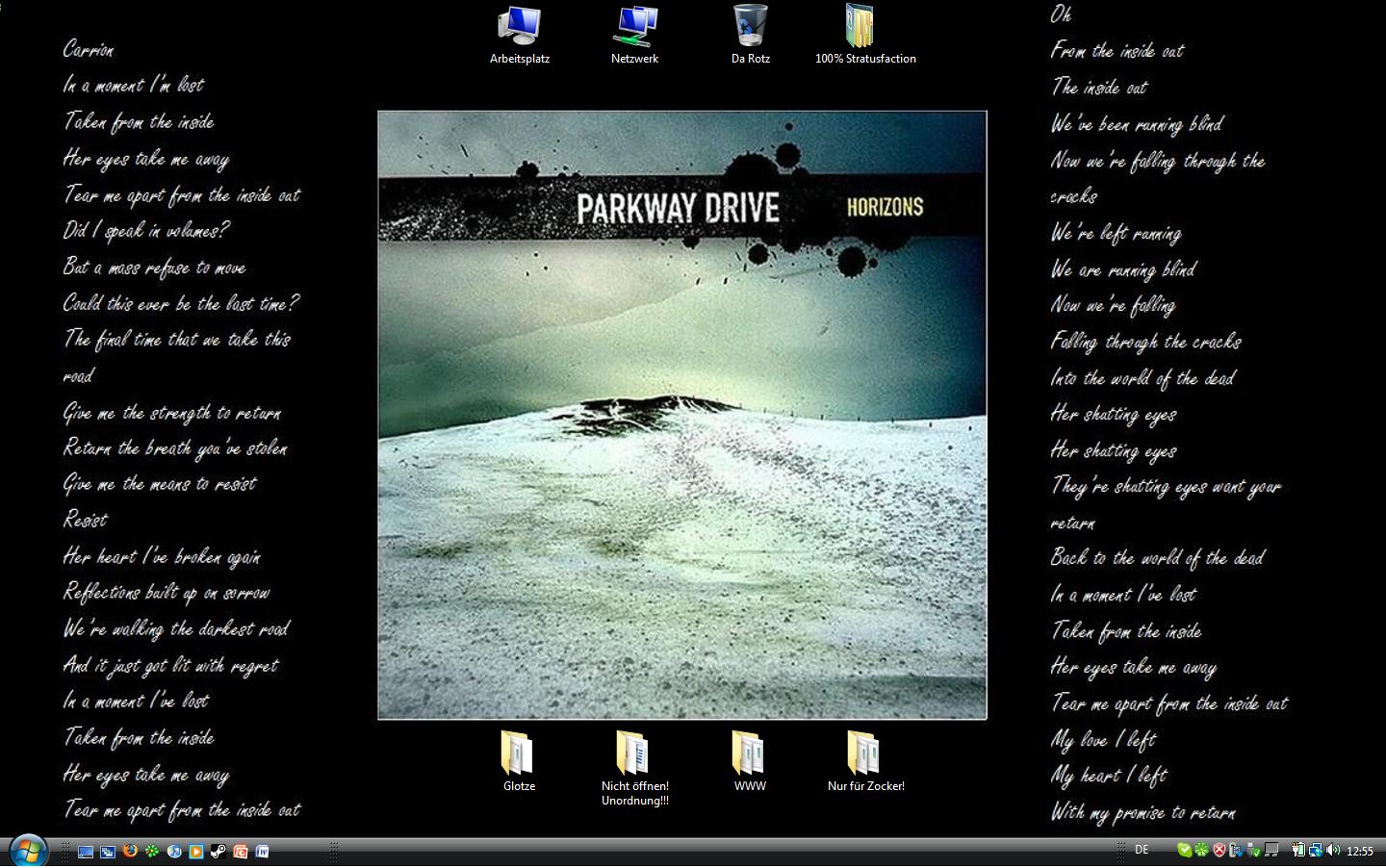1386x868 pixels.
Task: Click the ICQ flower tray icon
Action: point(1201,850)
